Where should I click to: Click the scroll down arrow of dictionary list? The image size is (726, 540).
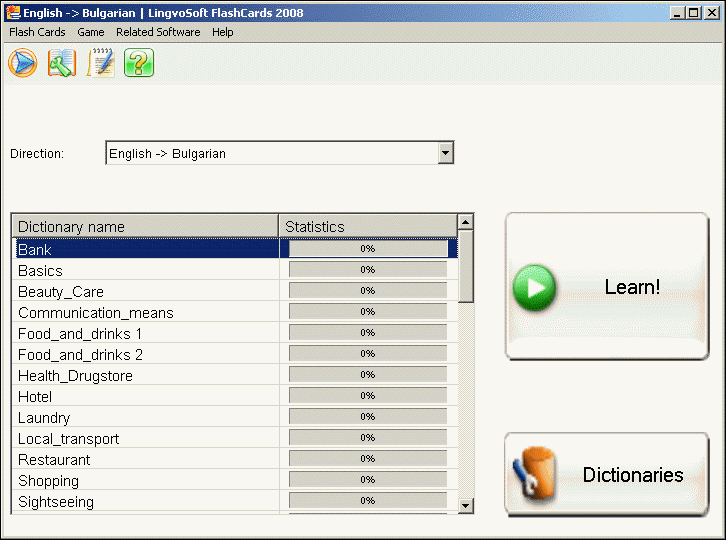click(465, 505)
